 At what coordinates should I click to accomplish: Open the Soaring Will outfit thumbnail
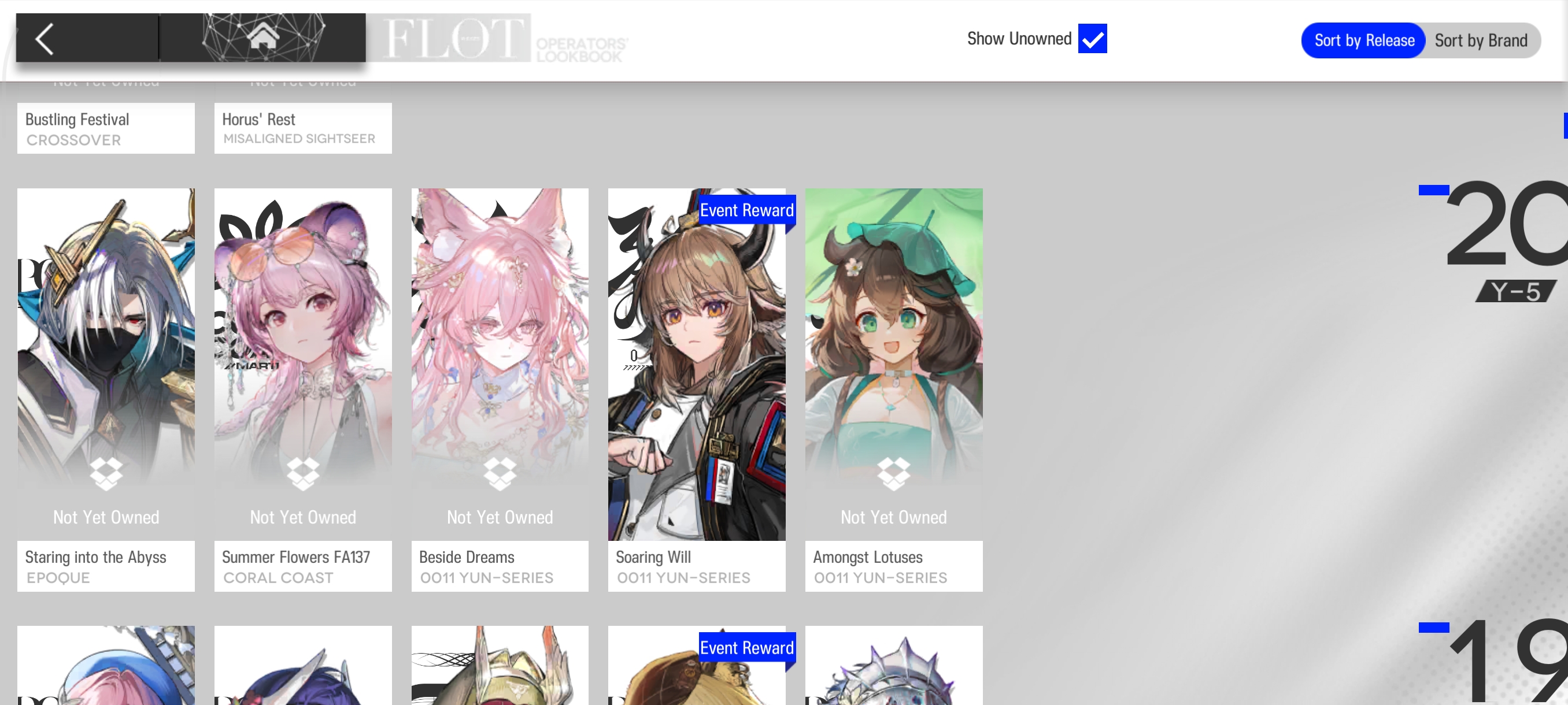696,365
